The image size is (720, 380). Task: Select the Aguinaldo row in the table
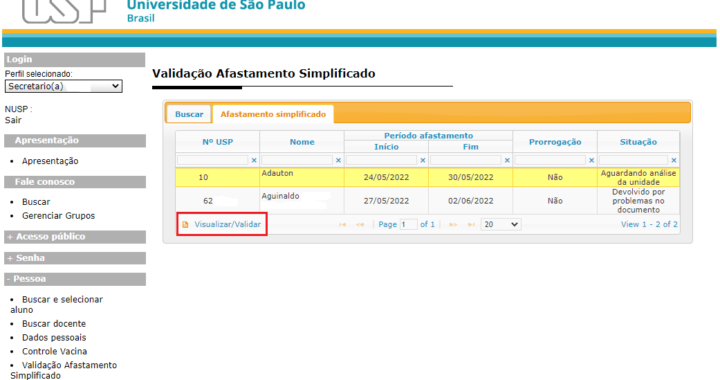[428, 201]
